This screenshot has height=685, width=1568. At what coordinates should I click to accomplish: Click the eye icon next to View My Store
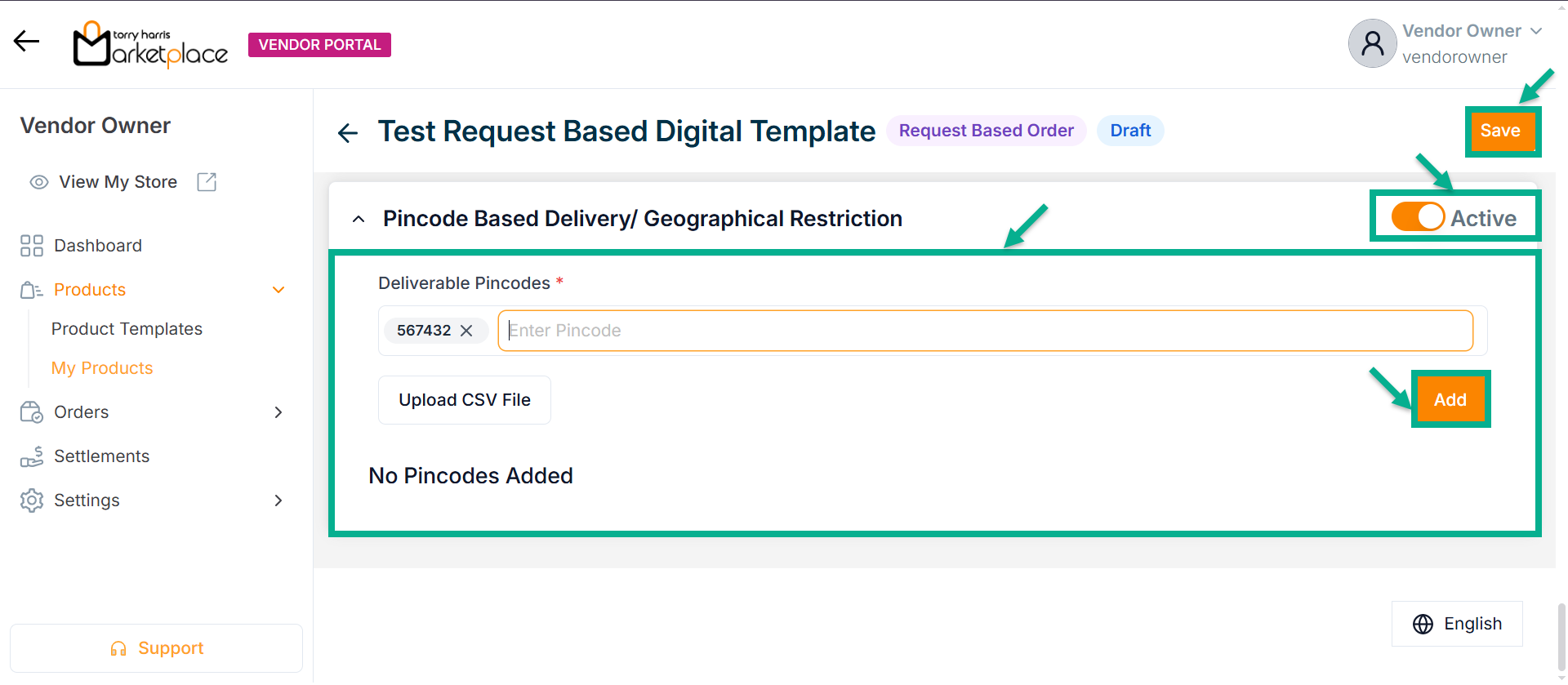[38, 182]
